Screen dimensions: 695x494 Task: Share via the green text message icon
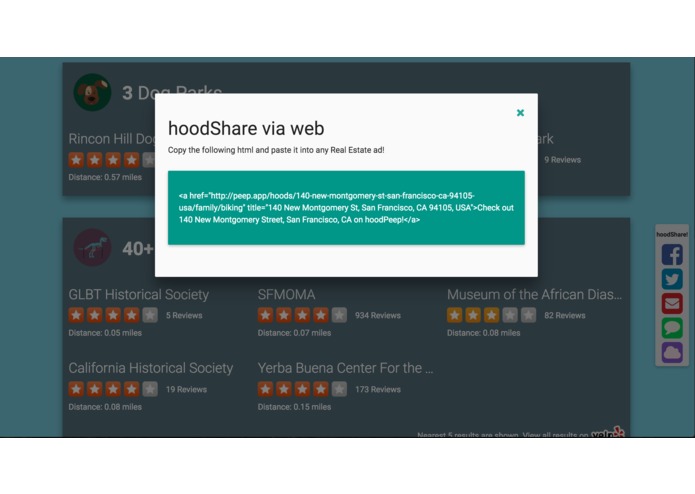point(672,328)
